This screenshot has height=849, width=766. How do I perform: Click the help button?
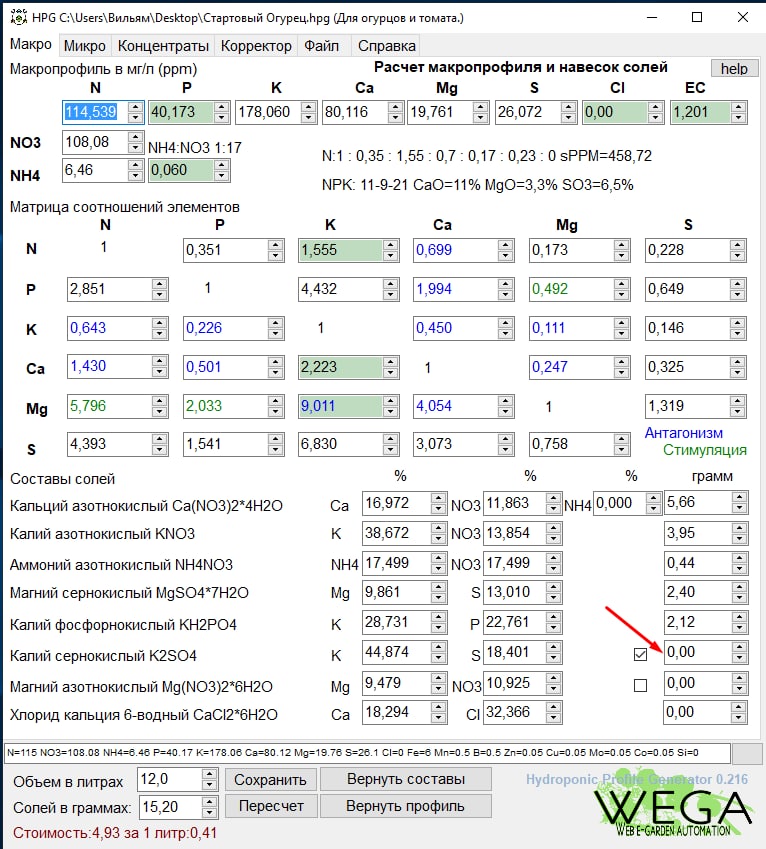click(x=734, y=69)
